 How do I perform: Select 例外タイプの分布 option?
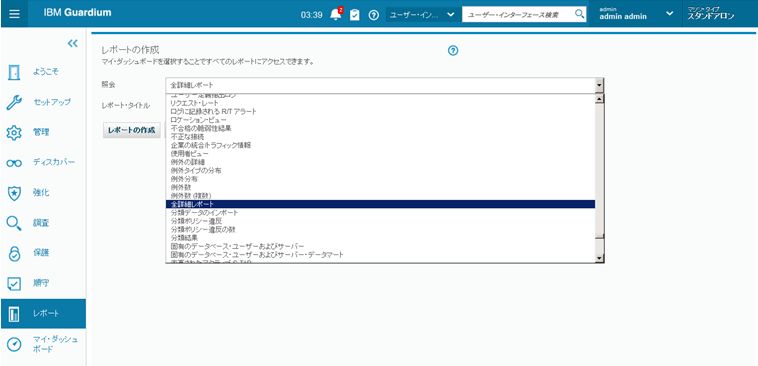380,170
